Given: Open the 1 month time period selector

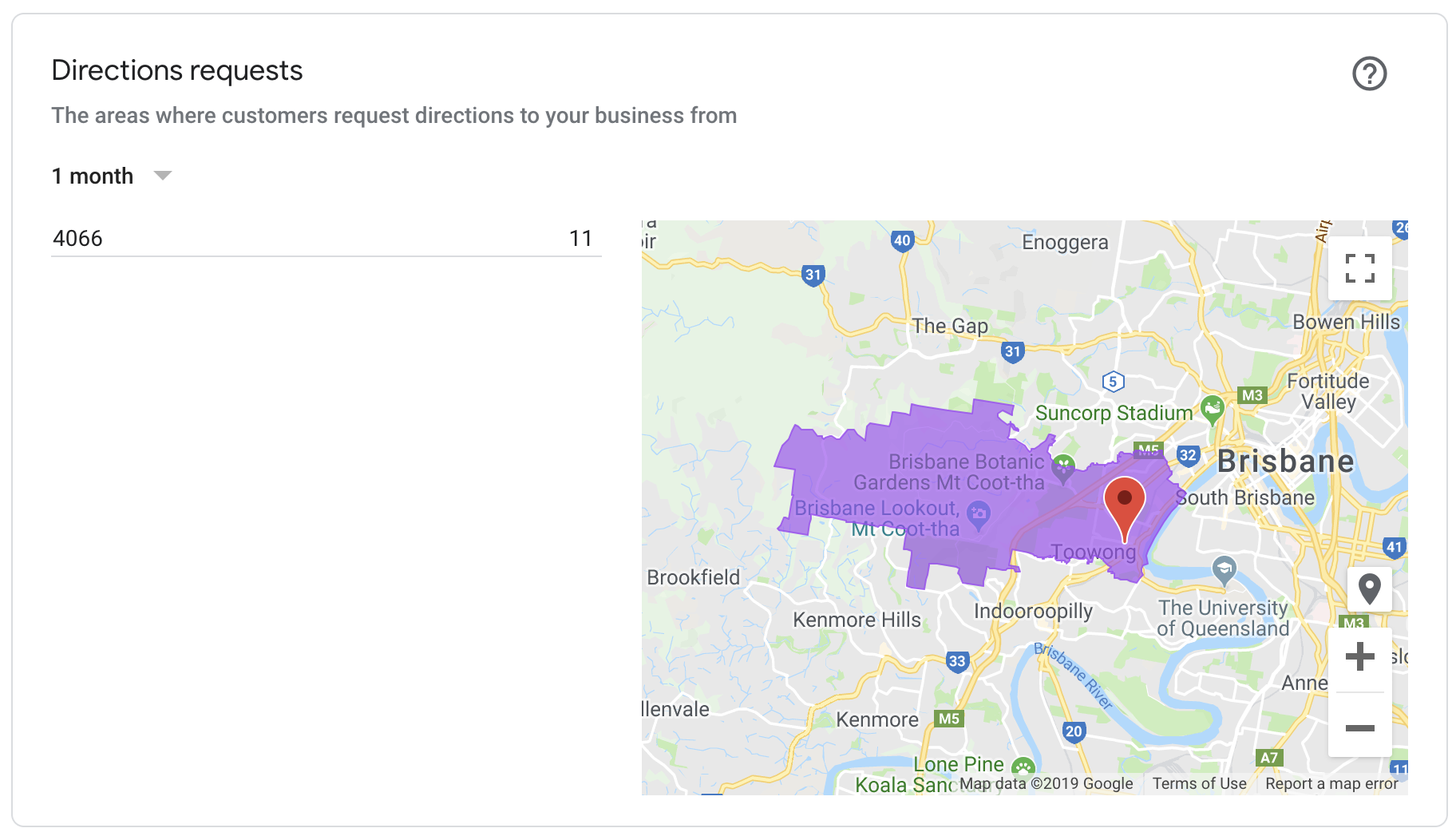Looking at the screenshot, I should click(x=112, y=176).
